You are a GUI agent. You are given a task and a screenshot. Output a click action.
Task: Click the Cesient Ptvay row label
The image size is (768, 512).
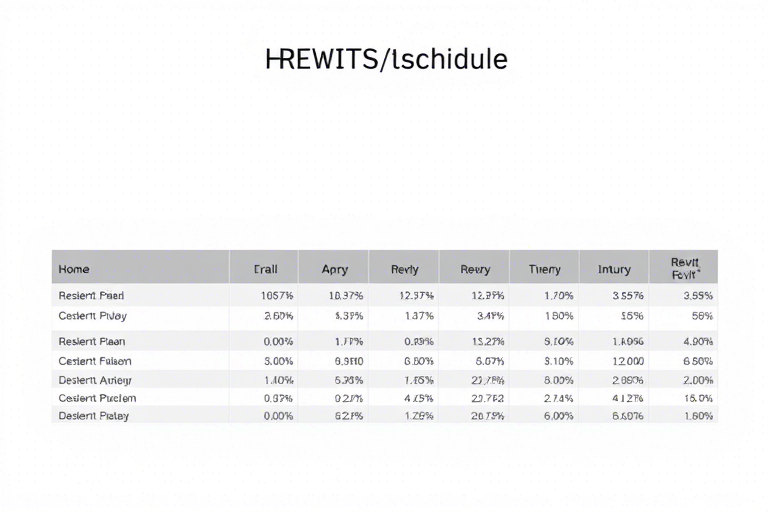pyautogui.click(x=93, y=316)
